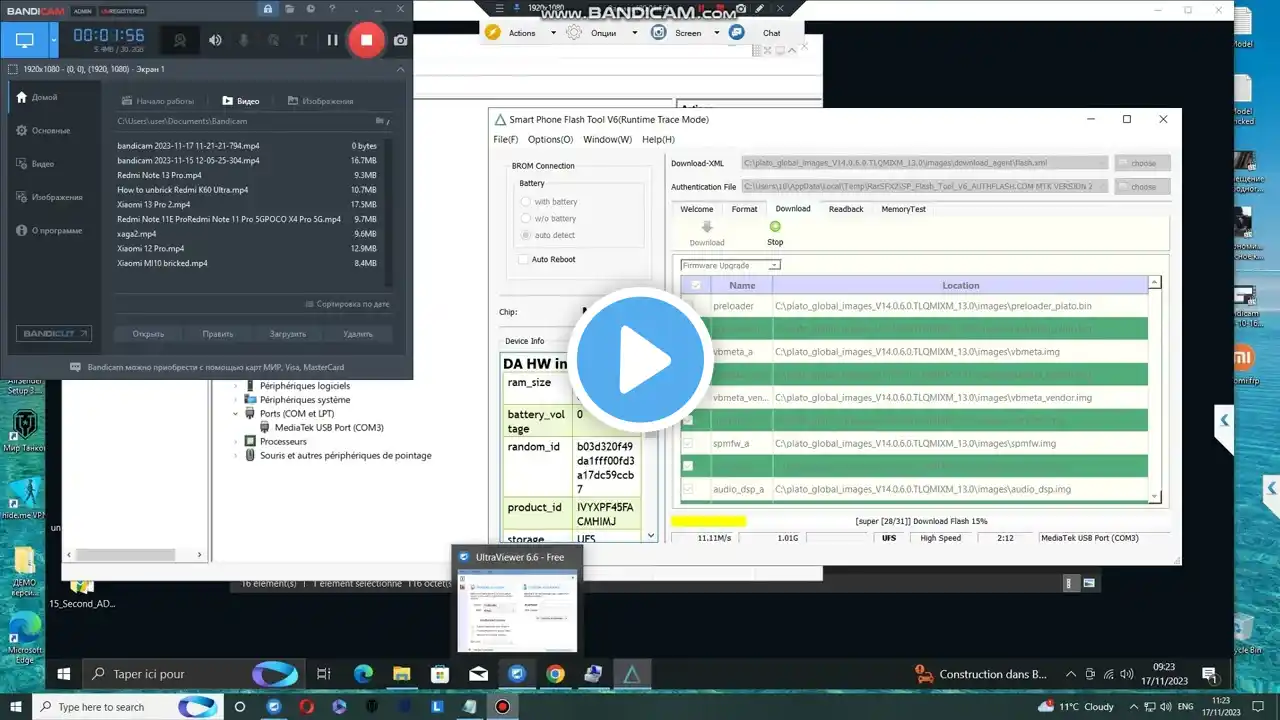Select the text overlay T icon in Bandicam
1280x720 pixels.
pos(302,40)
